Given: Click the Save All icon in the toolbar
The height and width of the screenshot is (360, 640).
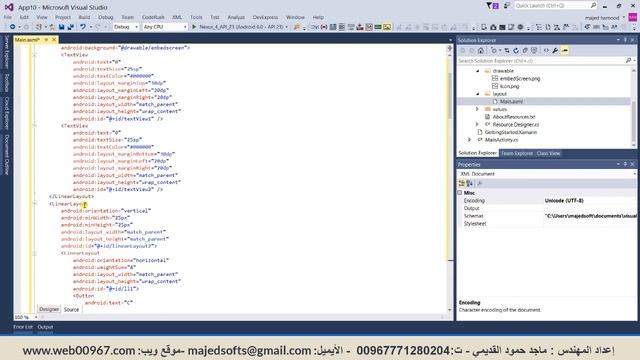Looking at the screenshot, I should point(70,27).
